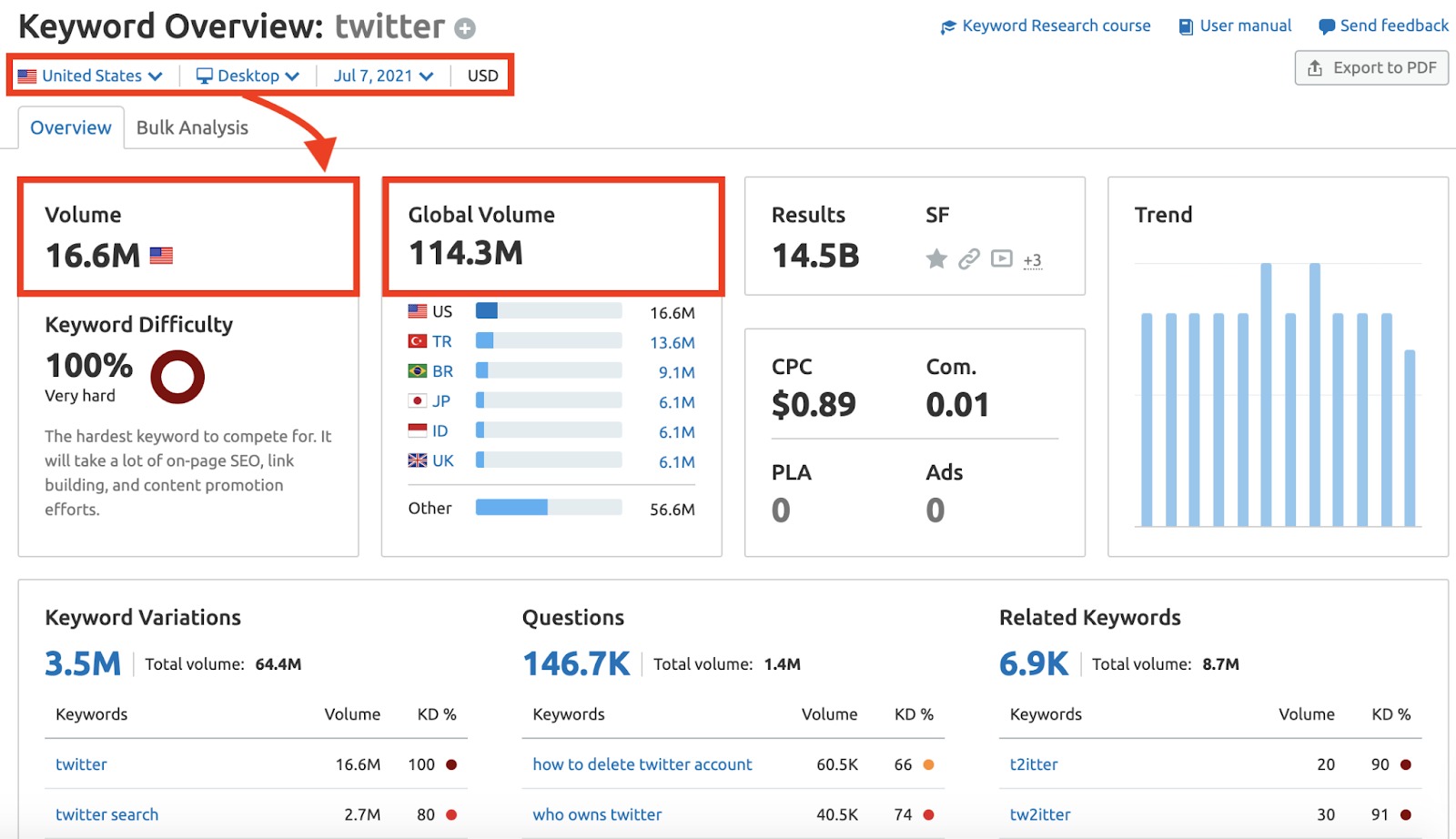Click the $0.89 CPC value
Screen dimensions: 1456x839
(814, 404)
